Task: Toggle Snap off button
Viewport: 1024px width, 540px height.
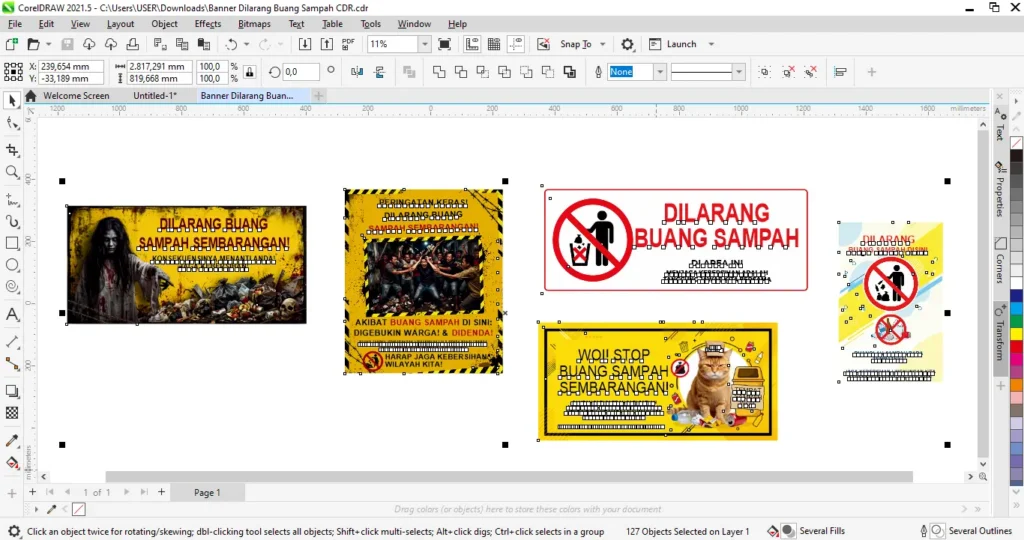Action: [x=543, y=44]
